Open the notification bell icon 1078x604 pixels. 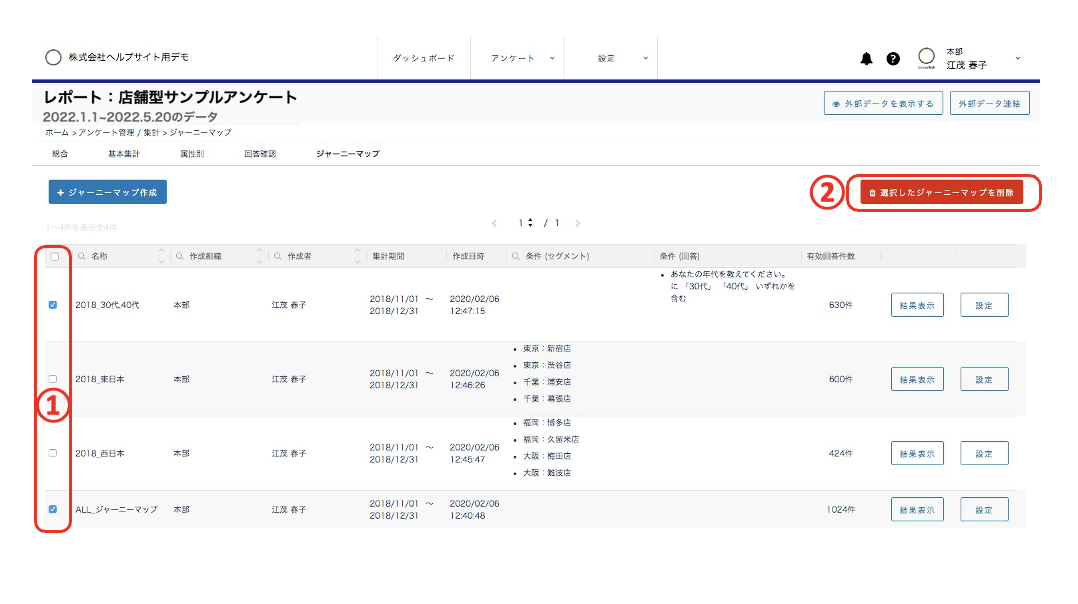(866, 58)
